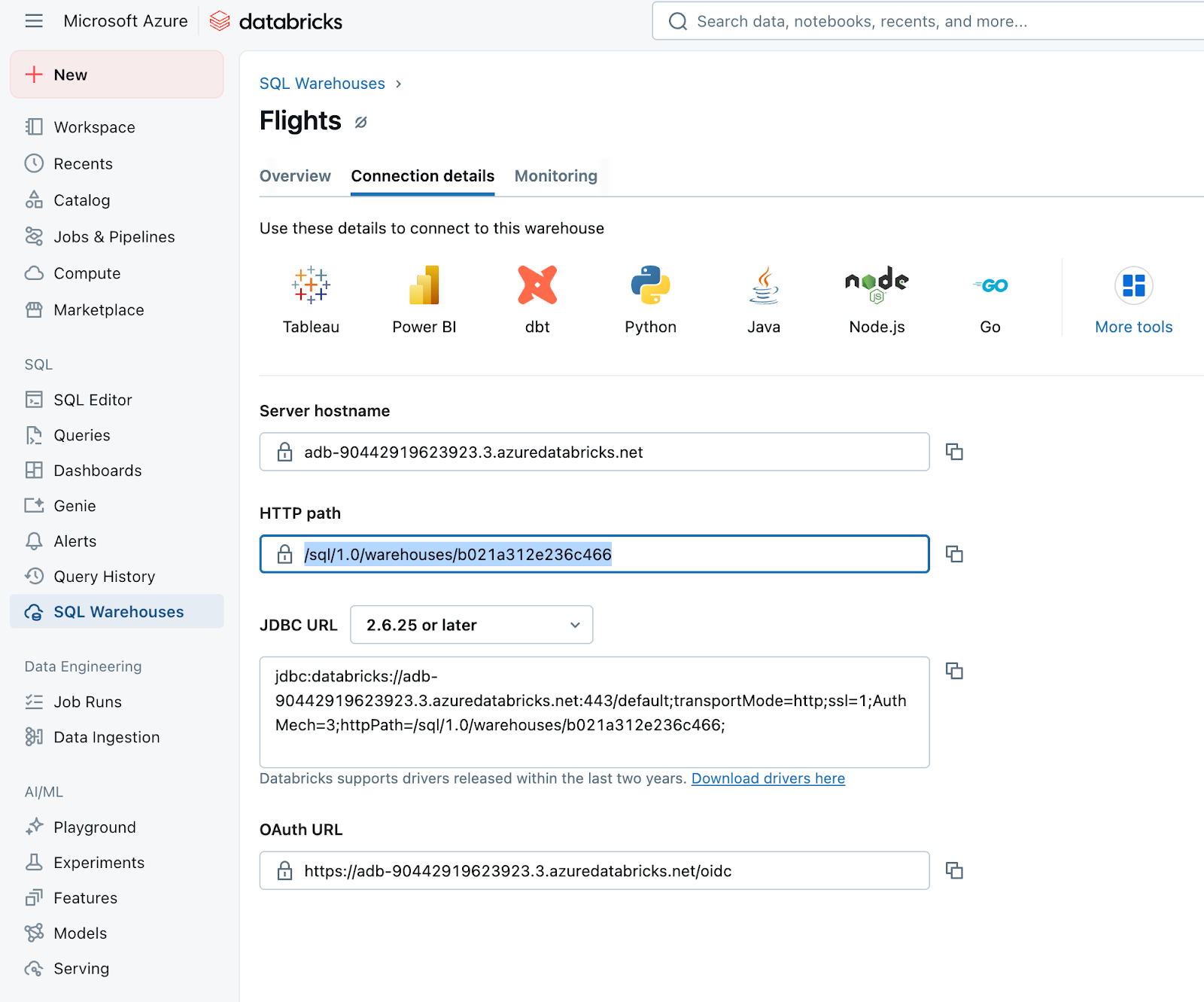Image resolution: width=1204 pixels, height=1002 pixels.
Task: Click the New button in sidebar
Action: (x=117, y=75)
